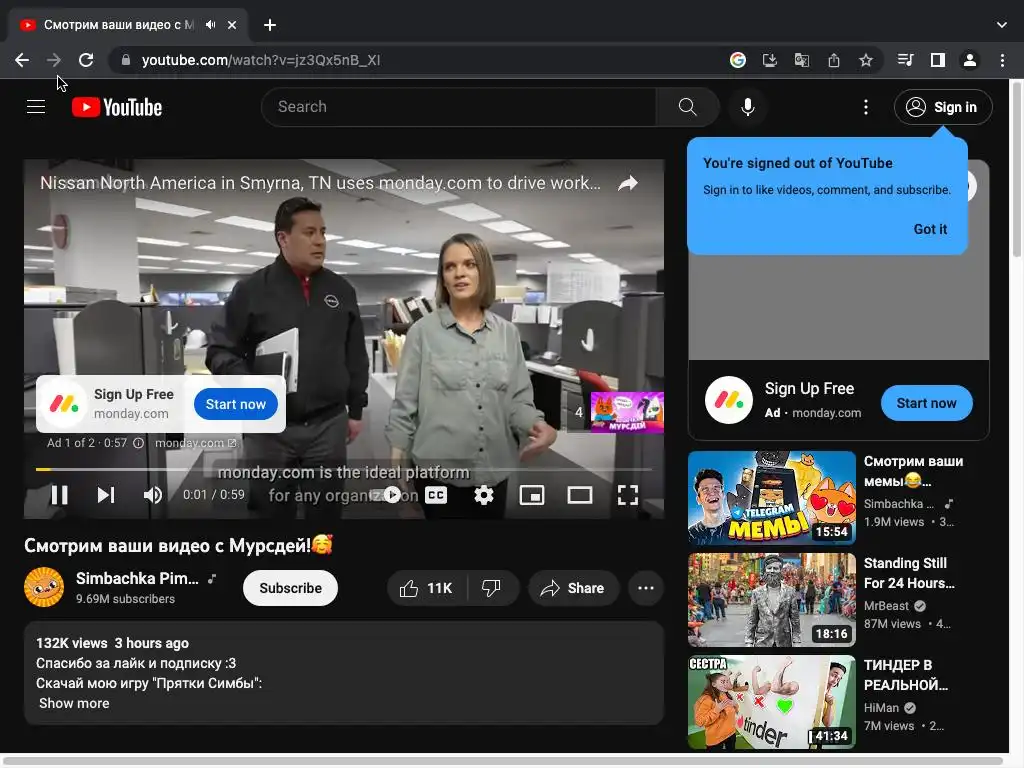Go back with browser back arrow

(x=22, y=60)
